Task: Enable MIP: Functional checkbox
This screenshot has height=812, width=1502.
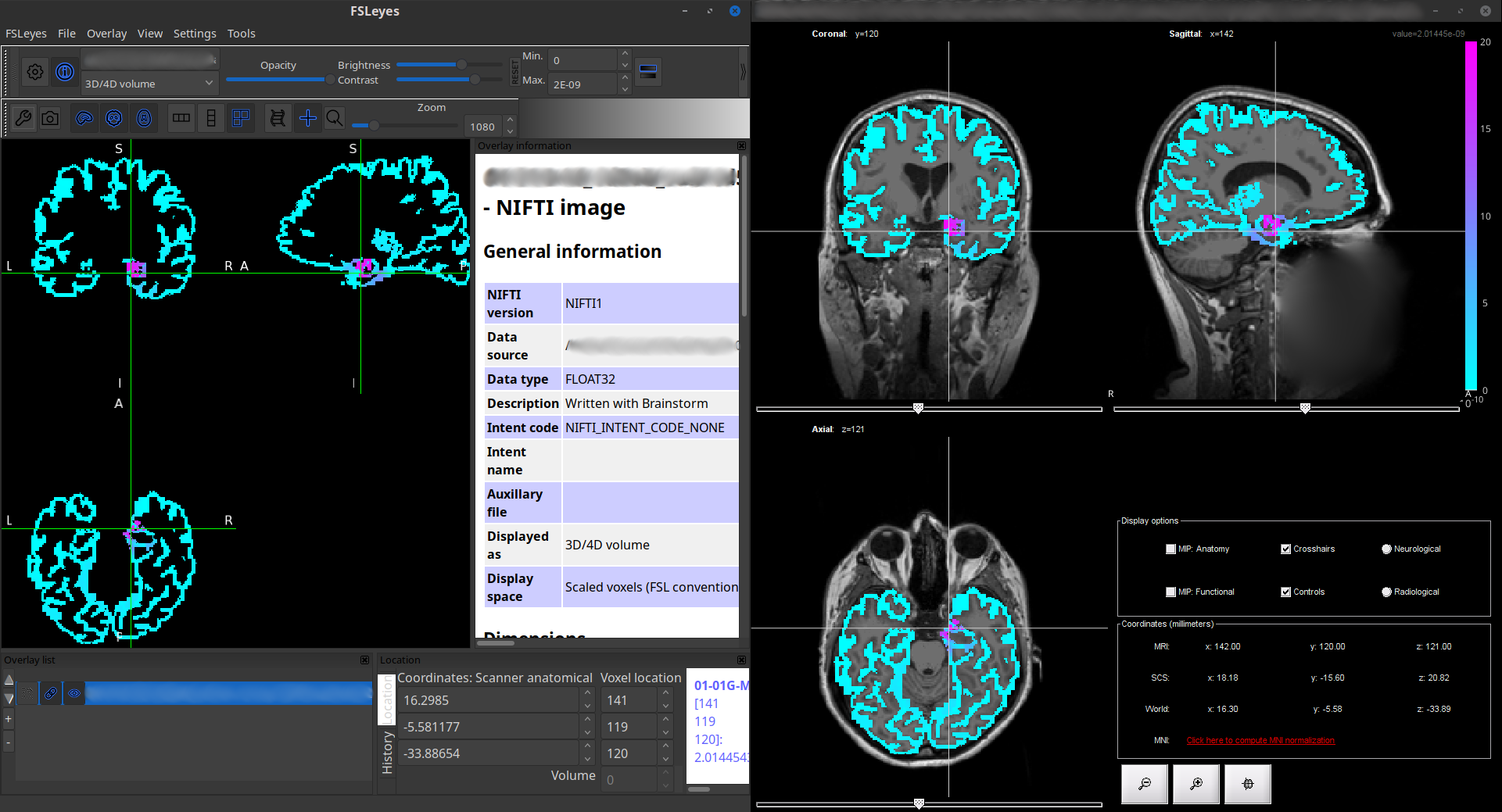Action: pos(1170,592)
